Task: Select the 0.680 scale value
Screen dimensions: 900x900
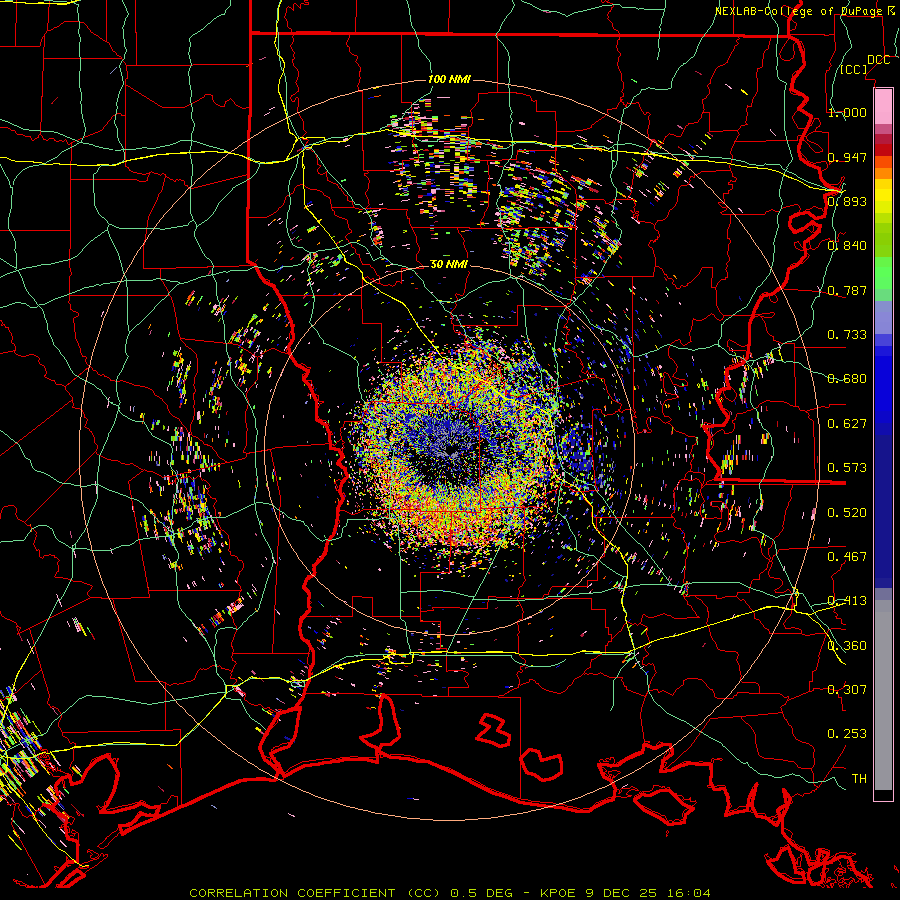Action: click(847, 379)
